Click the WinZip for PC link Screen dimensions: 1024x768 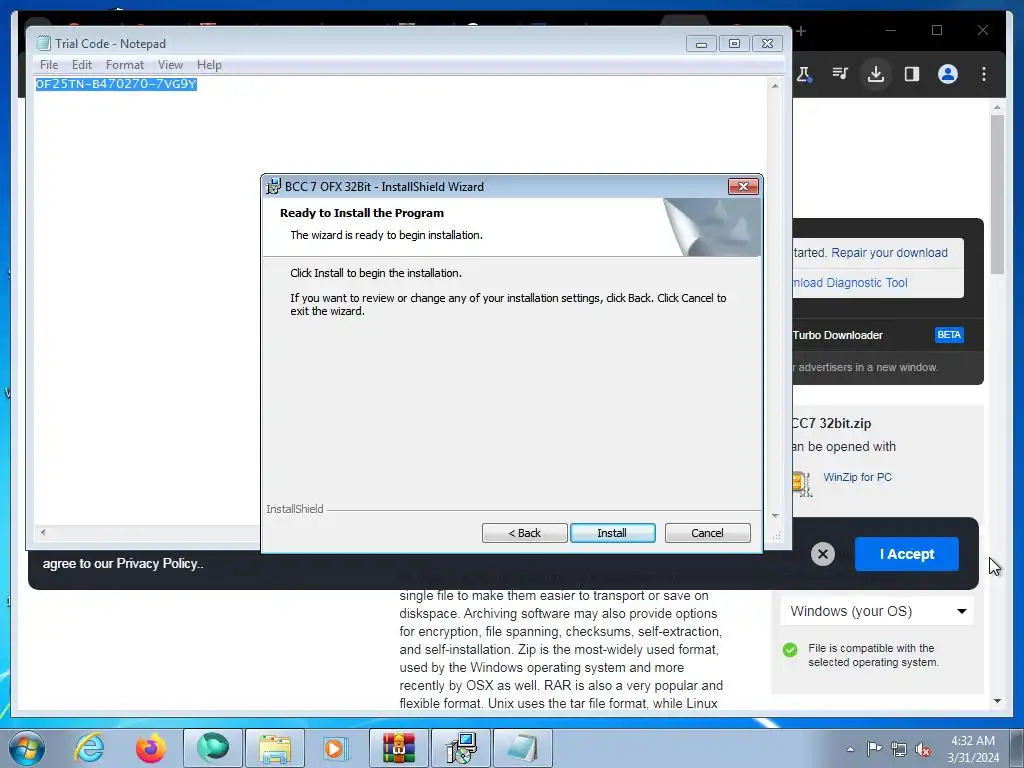coord(857,477)
